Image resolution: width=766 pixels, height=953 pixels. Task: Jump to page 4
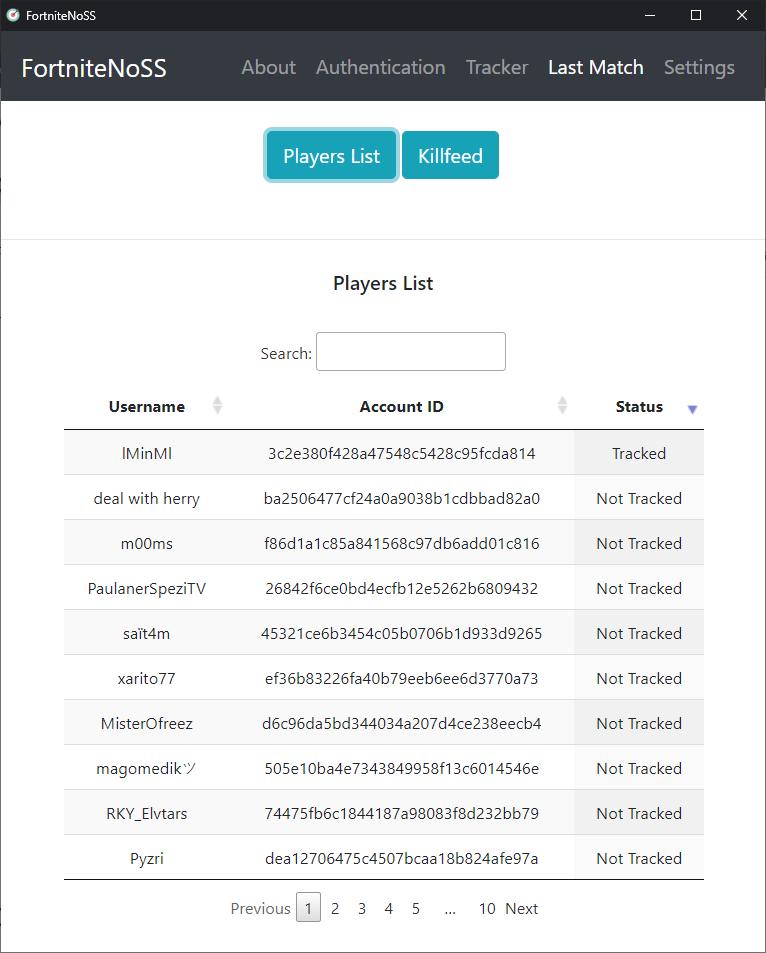[388, 908]
